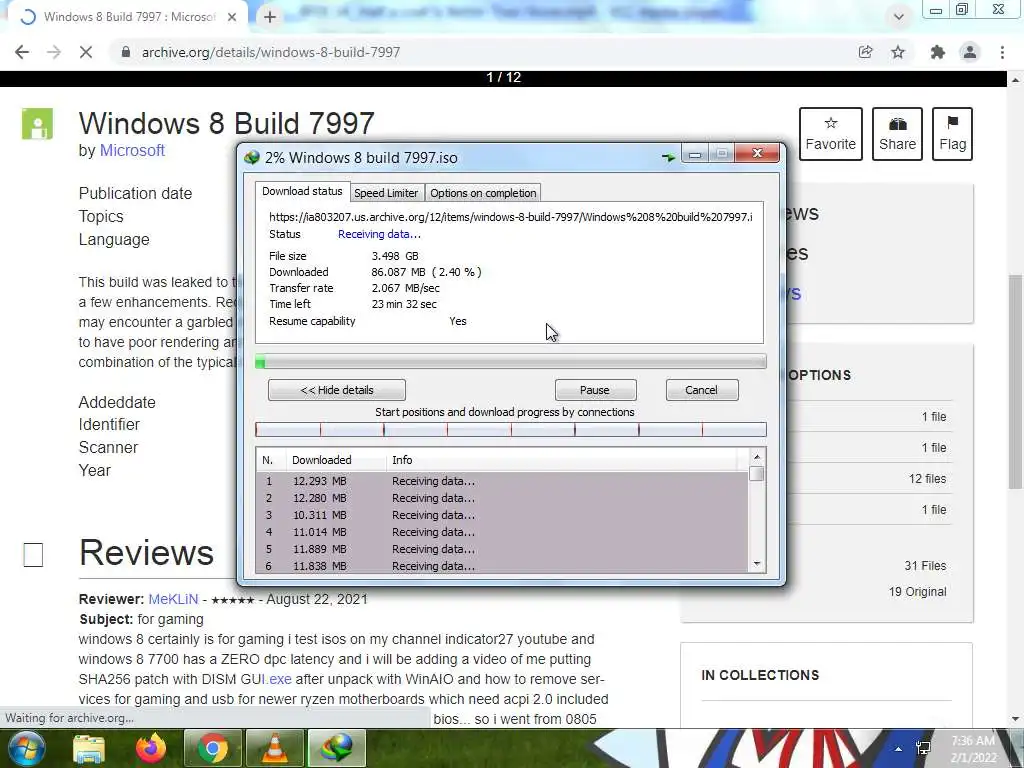1024x768 pixels.
Task: Click the green arrow icon in IDM title bar
Action: click(668, 157)
